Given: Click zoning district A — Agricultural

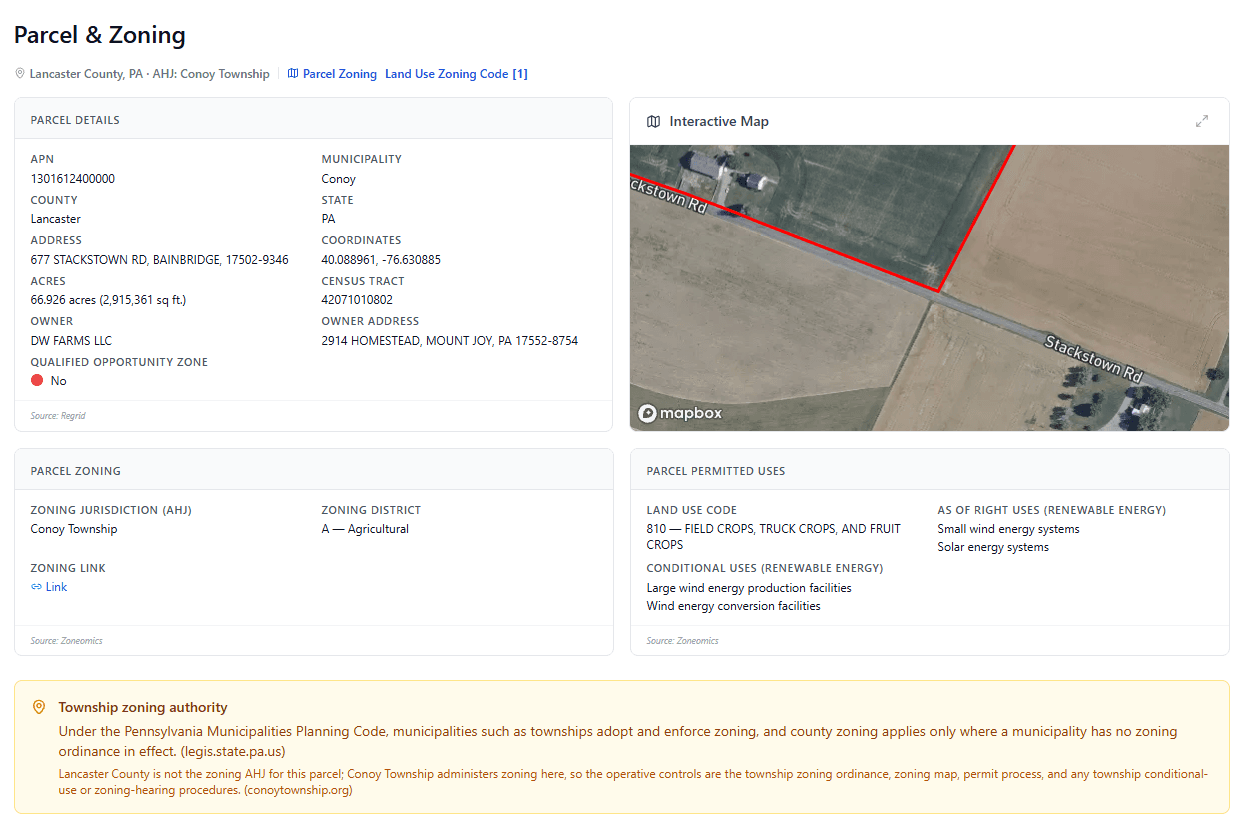Looking at the screenshot, I should point(365,529).
